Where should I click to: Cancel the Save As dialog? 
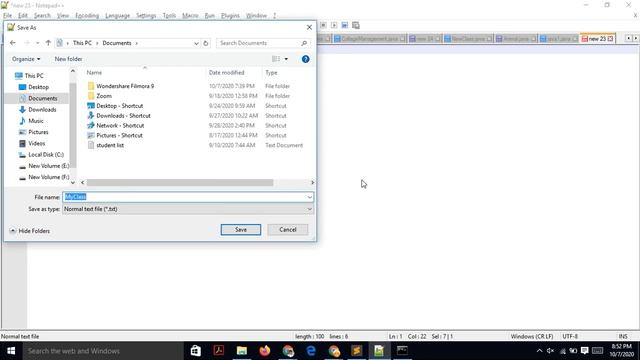[x=288, y=230]
